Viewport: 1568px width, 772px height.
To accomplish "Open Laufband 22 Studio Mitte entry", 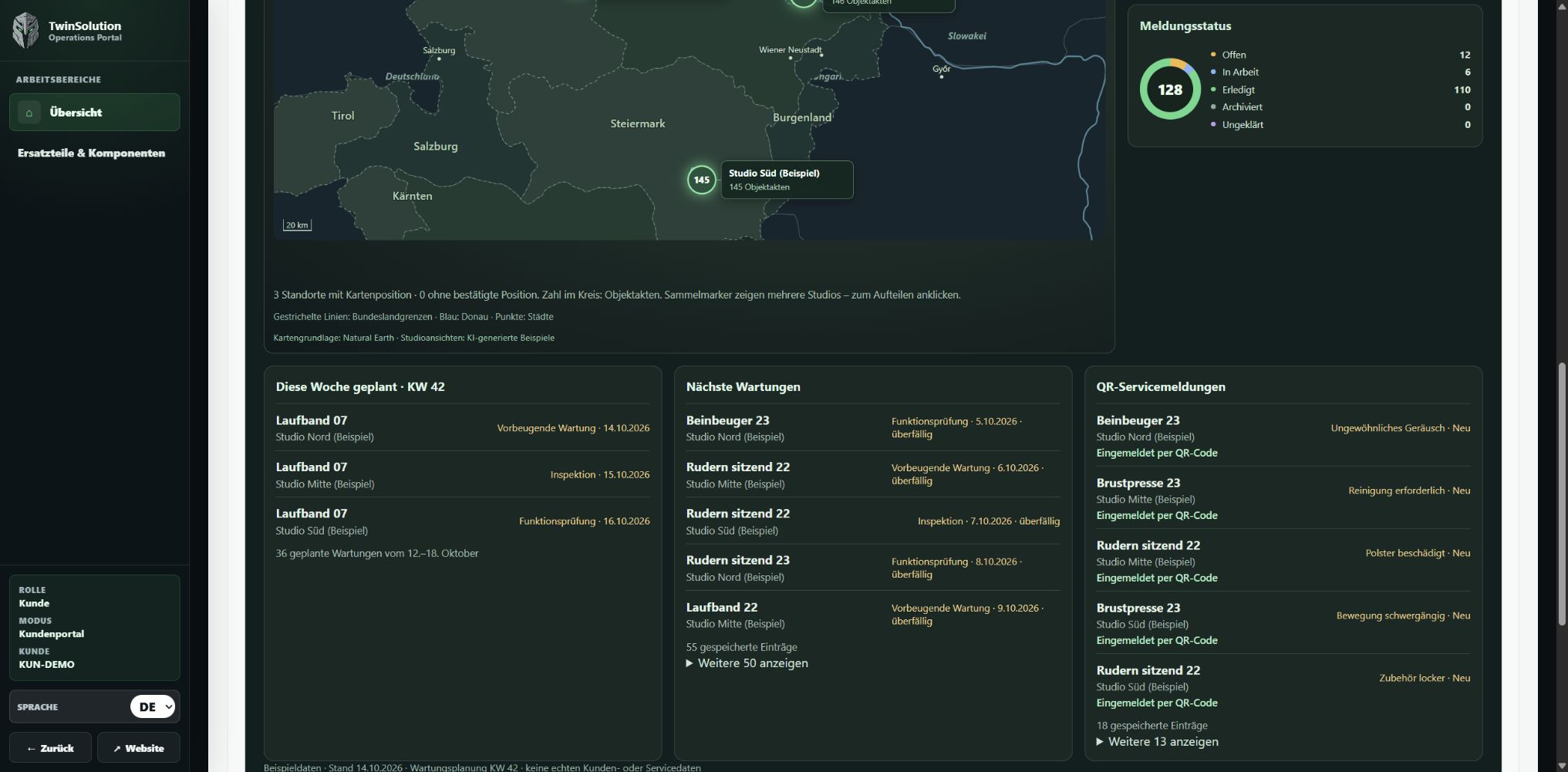I will pyautogui.click(x=873, y=615).
